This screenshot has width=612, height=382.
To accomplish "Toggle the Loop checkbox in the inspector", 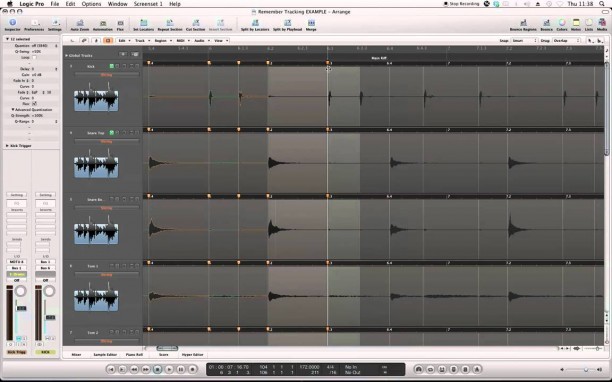I will tap(34, 57).
